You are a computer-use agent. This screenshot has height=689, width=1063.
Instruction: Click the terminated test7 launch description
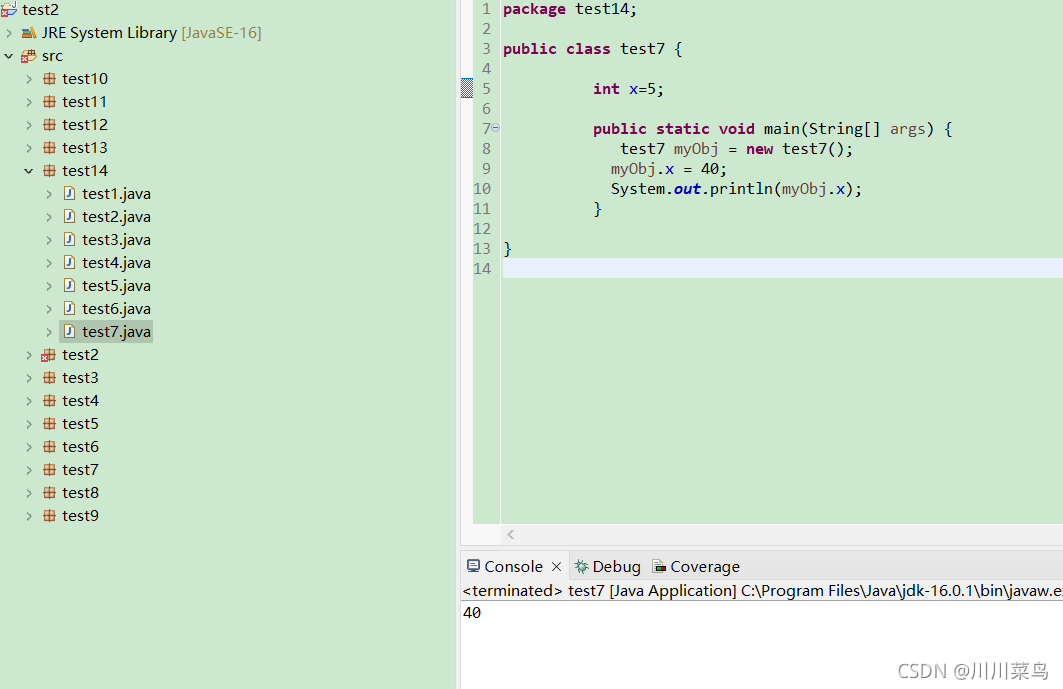(762, 591)
